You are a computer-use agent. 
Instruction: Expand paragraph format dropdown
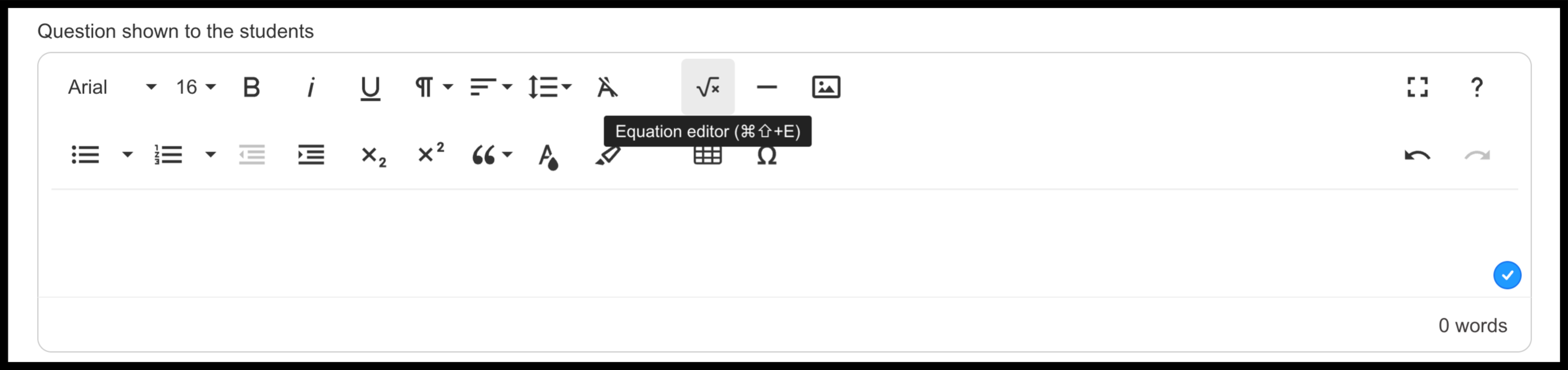coord(433,87)
